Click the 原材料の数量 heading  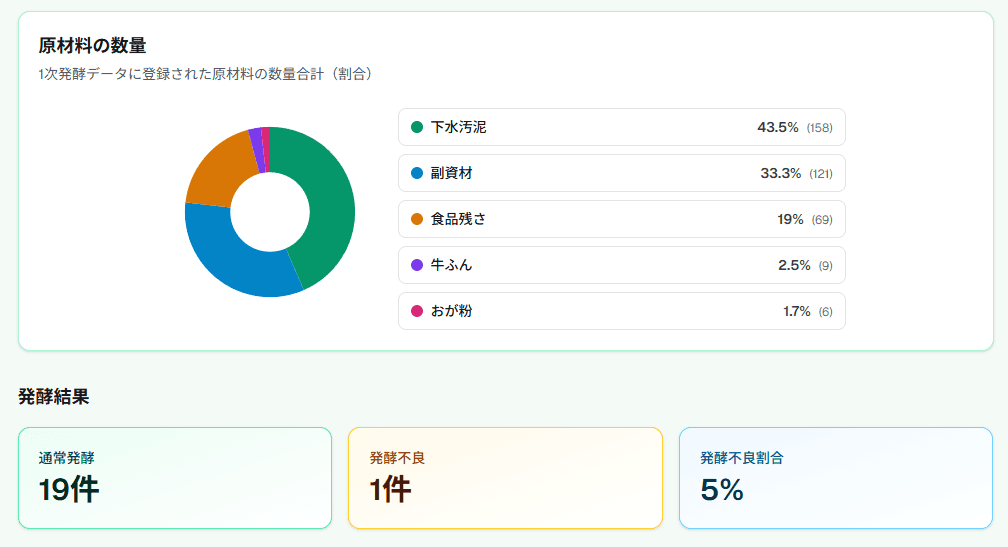pos(93,46)
